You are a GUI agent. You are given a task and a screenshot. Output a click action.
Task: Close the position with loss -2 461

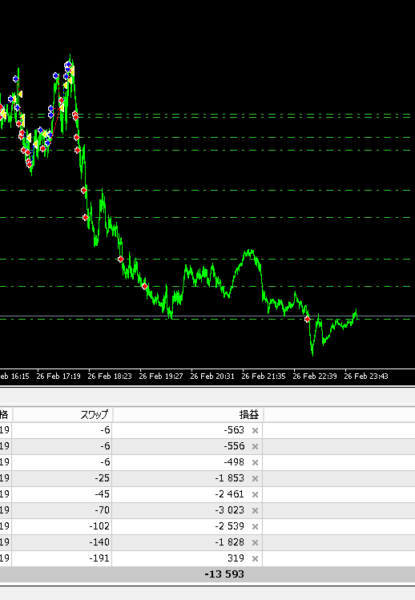[x=255, y=495]
